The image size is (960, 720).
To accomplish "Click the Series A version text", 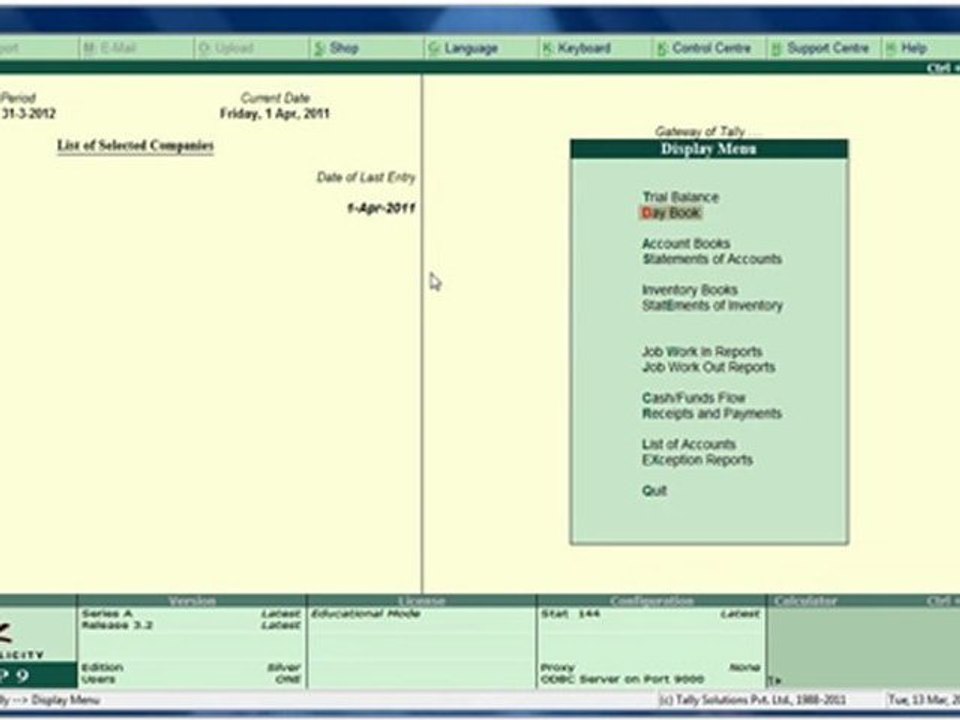I will click(x=107, y=613).
